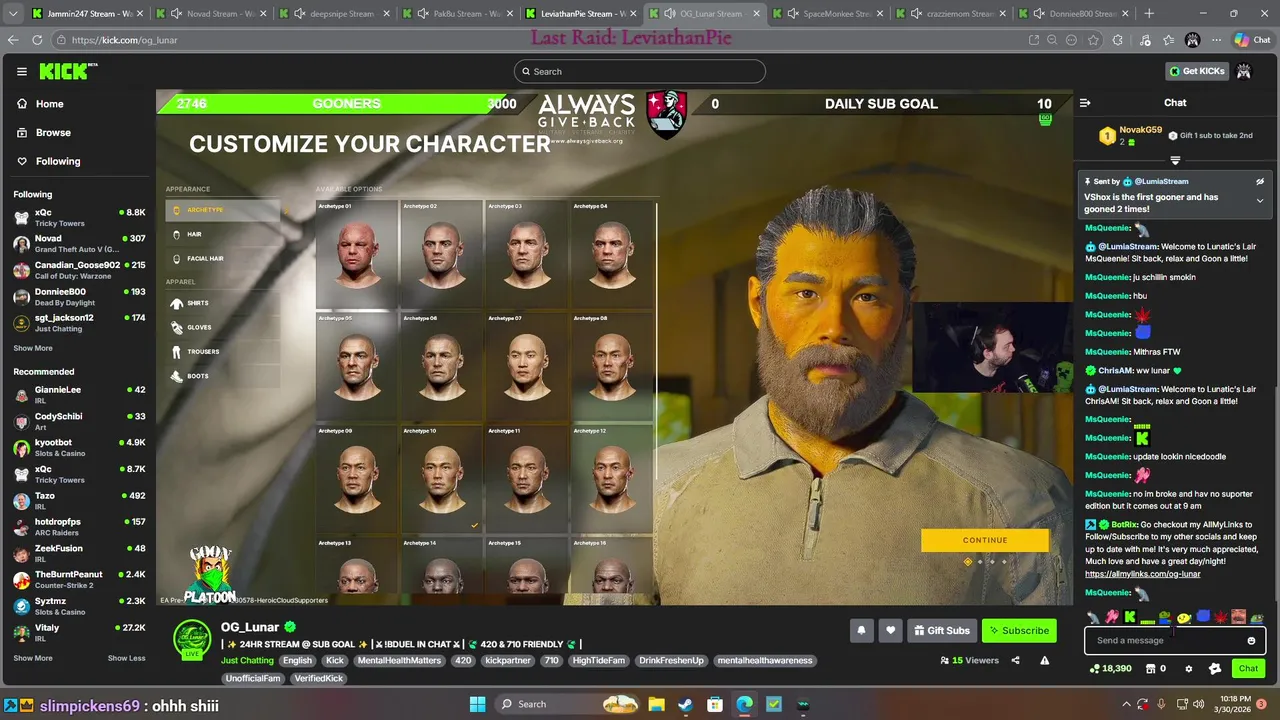Add page to favorites star icon
Image resolution: width=1280 pixels, height=720 pixels.
1093,40
